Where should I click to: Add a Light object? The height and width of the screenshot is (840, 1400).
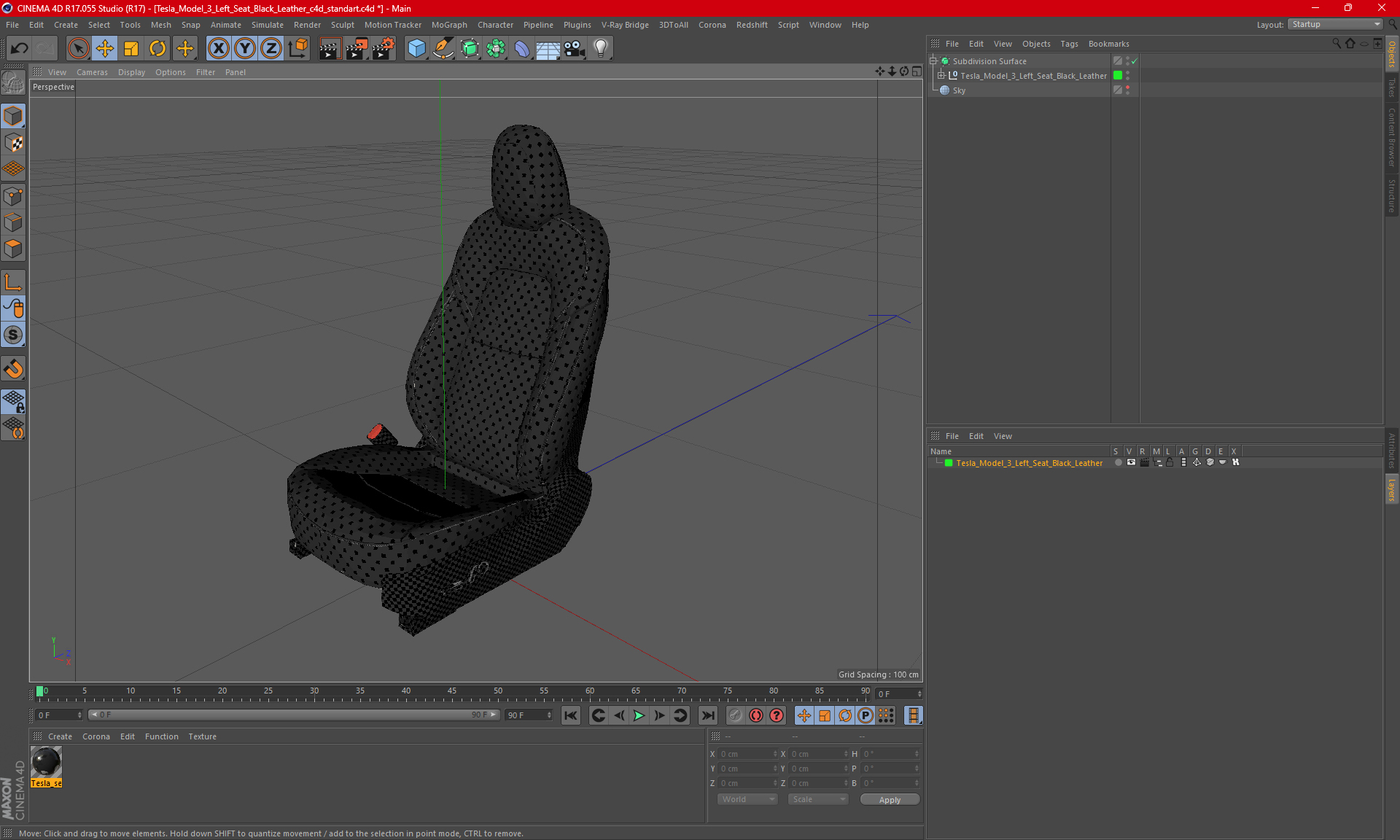[x=601, y=49]
